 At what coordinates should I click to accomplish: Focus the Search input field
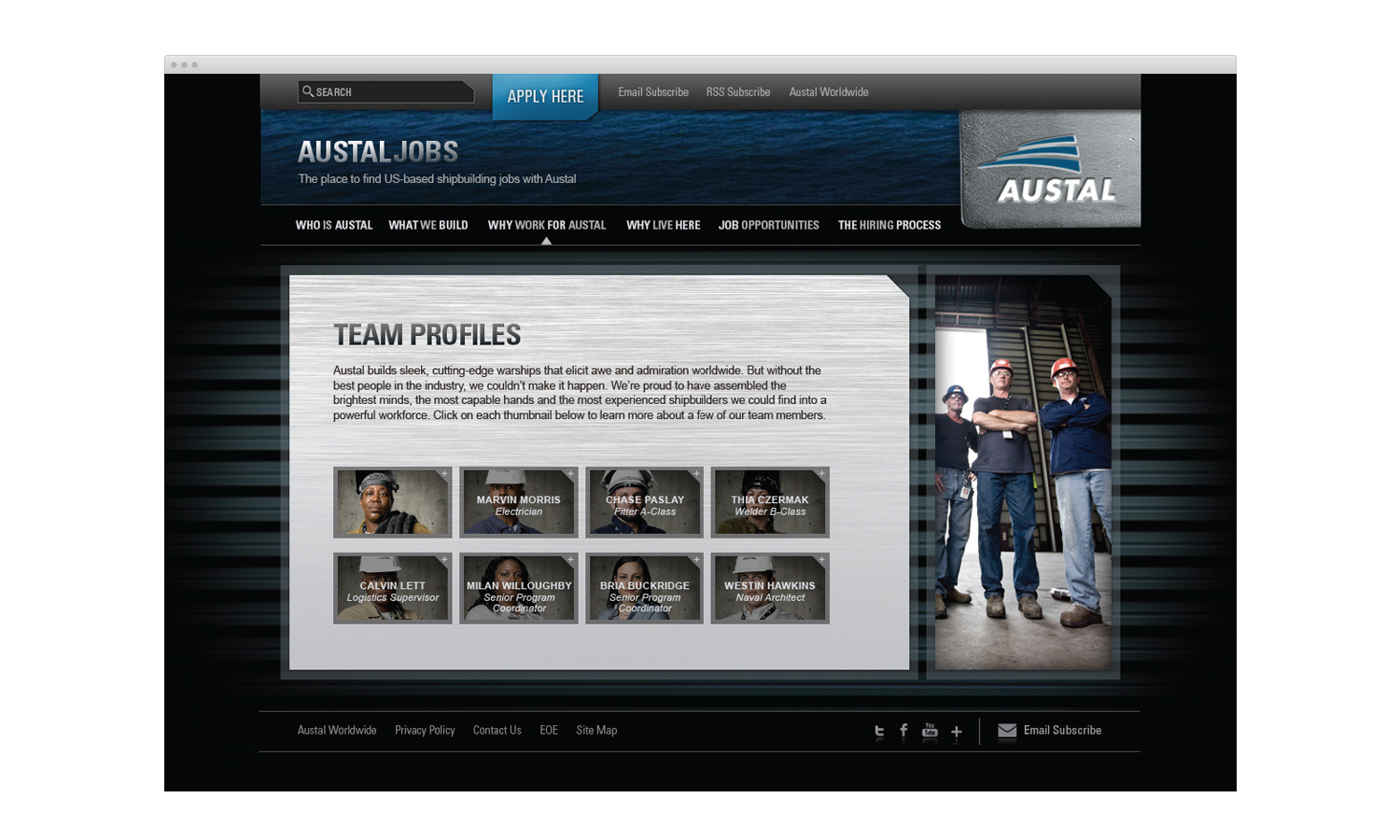click(x=386, y=91)
